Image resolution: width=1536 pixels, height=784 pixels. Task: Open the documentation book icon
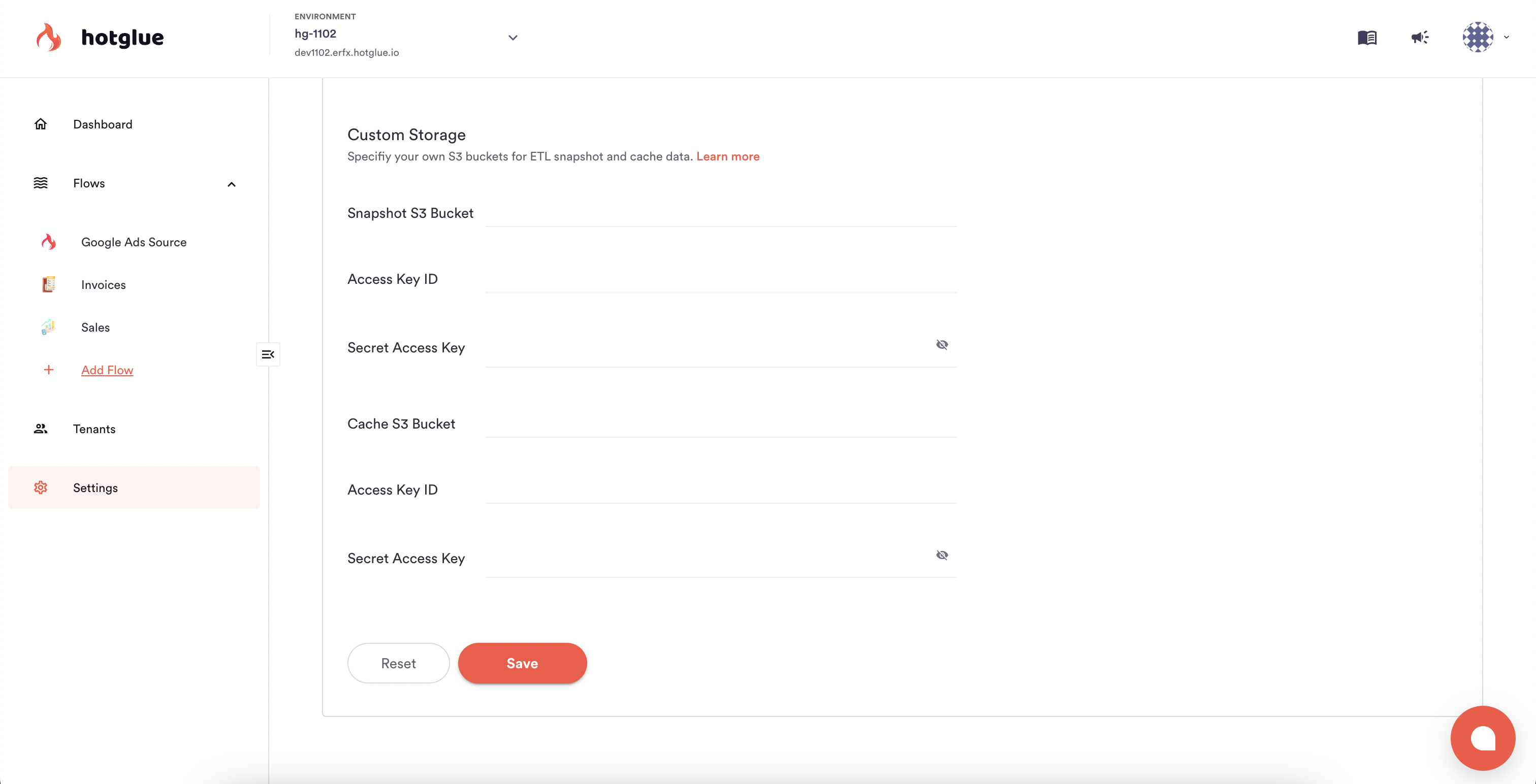[1367, 38]
